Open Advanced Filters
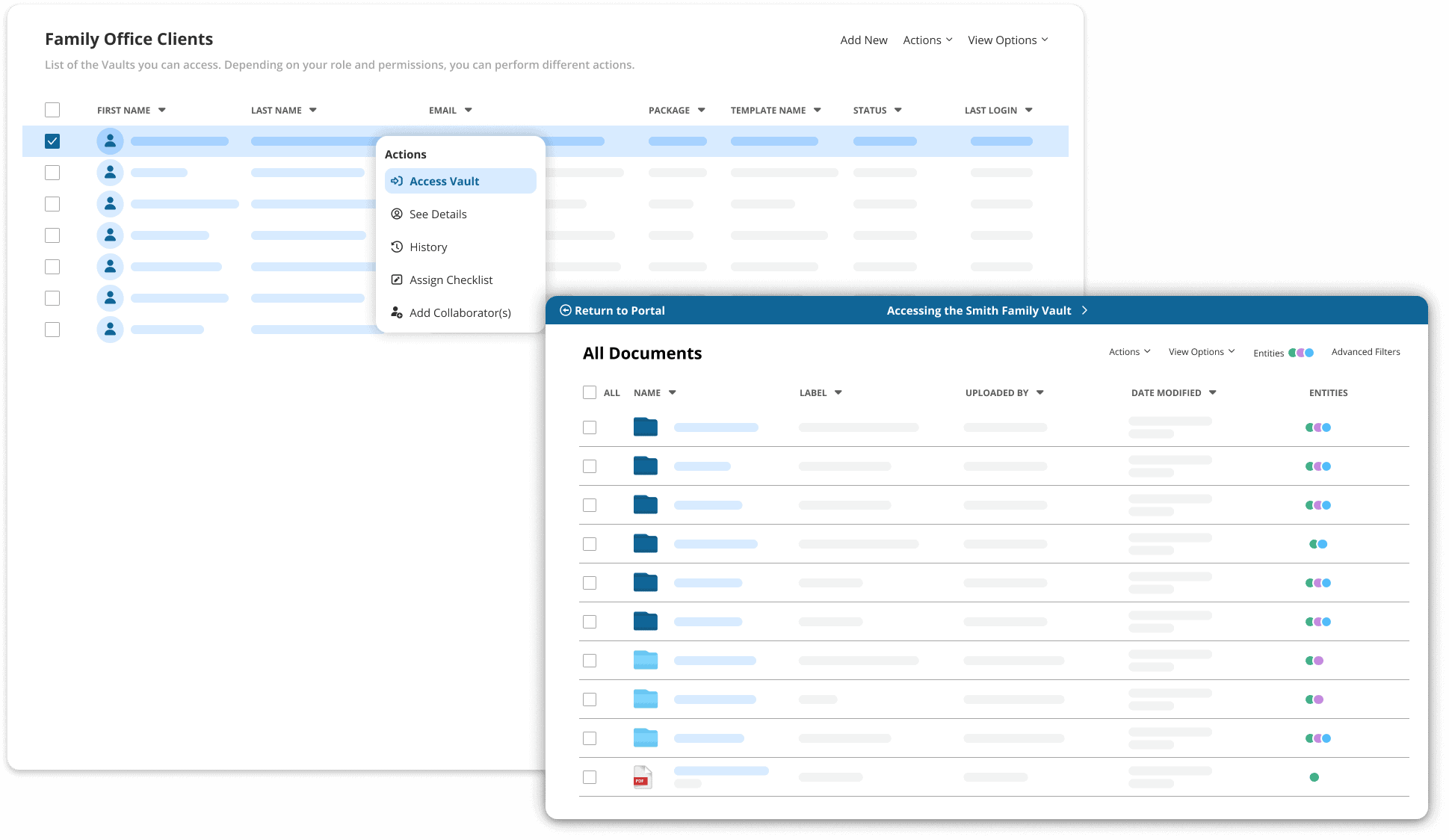Screen dimensions: 1449x840 point(1365,351)
